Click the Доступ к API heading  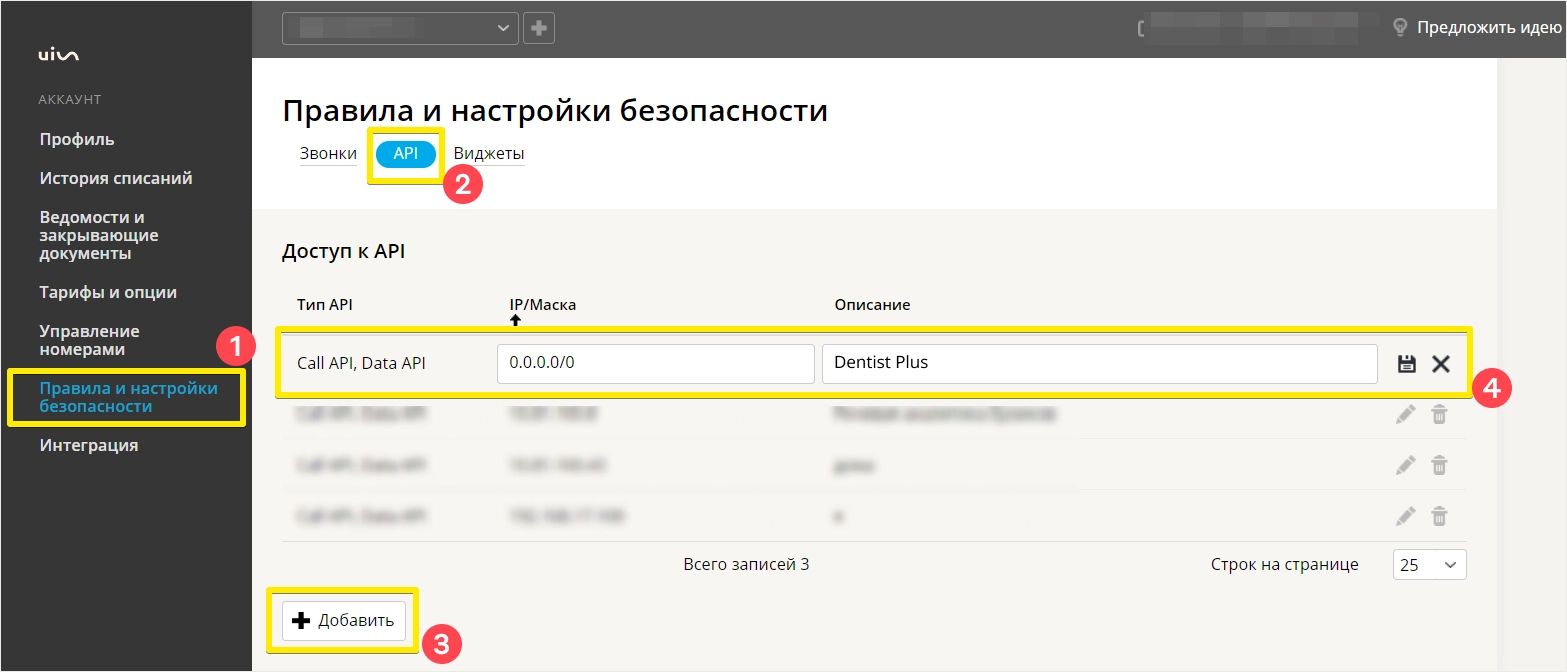click(343, 252)
